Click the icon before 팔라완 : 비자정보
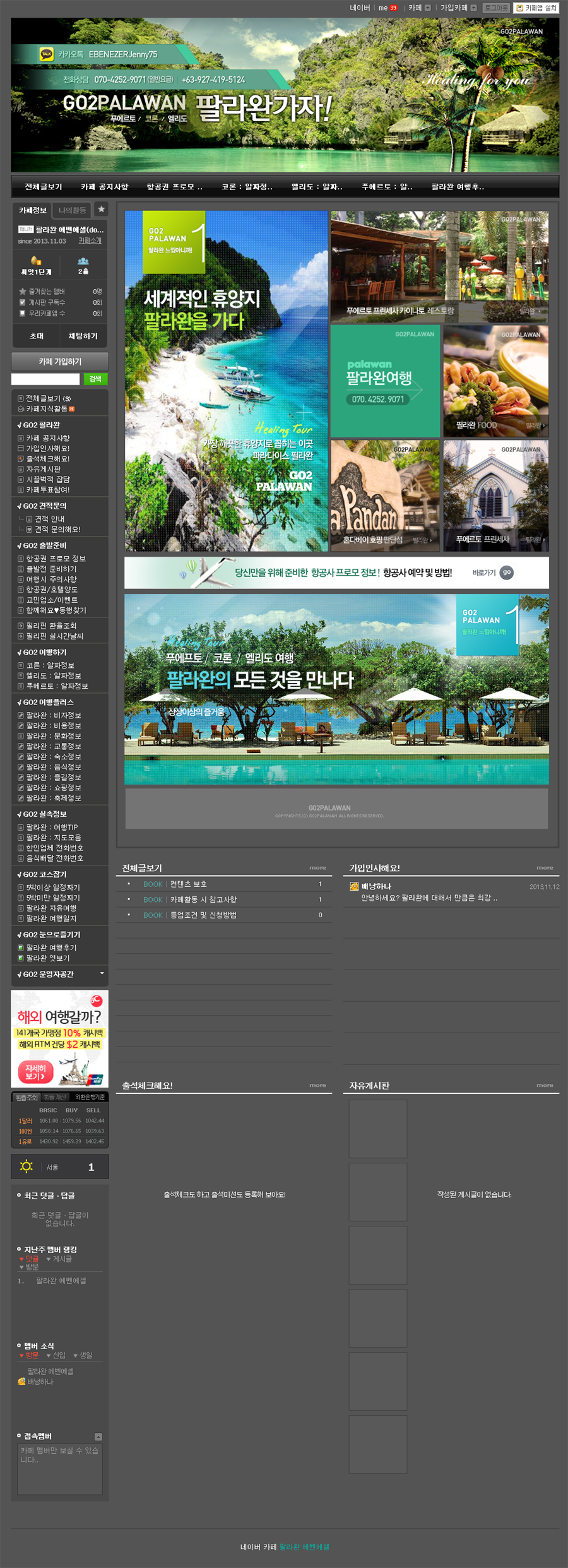This screenshot has height=1568, width=568. click(21, 715)
